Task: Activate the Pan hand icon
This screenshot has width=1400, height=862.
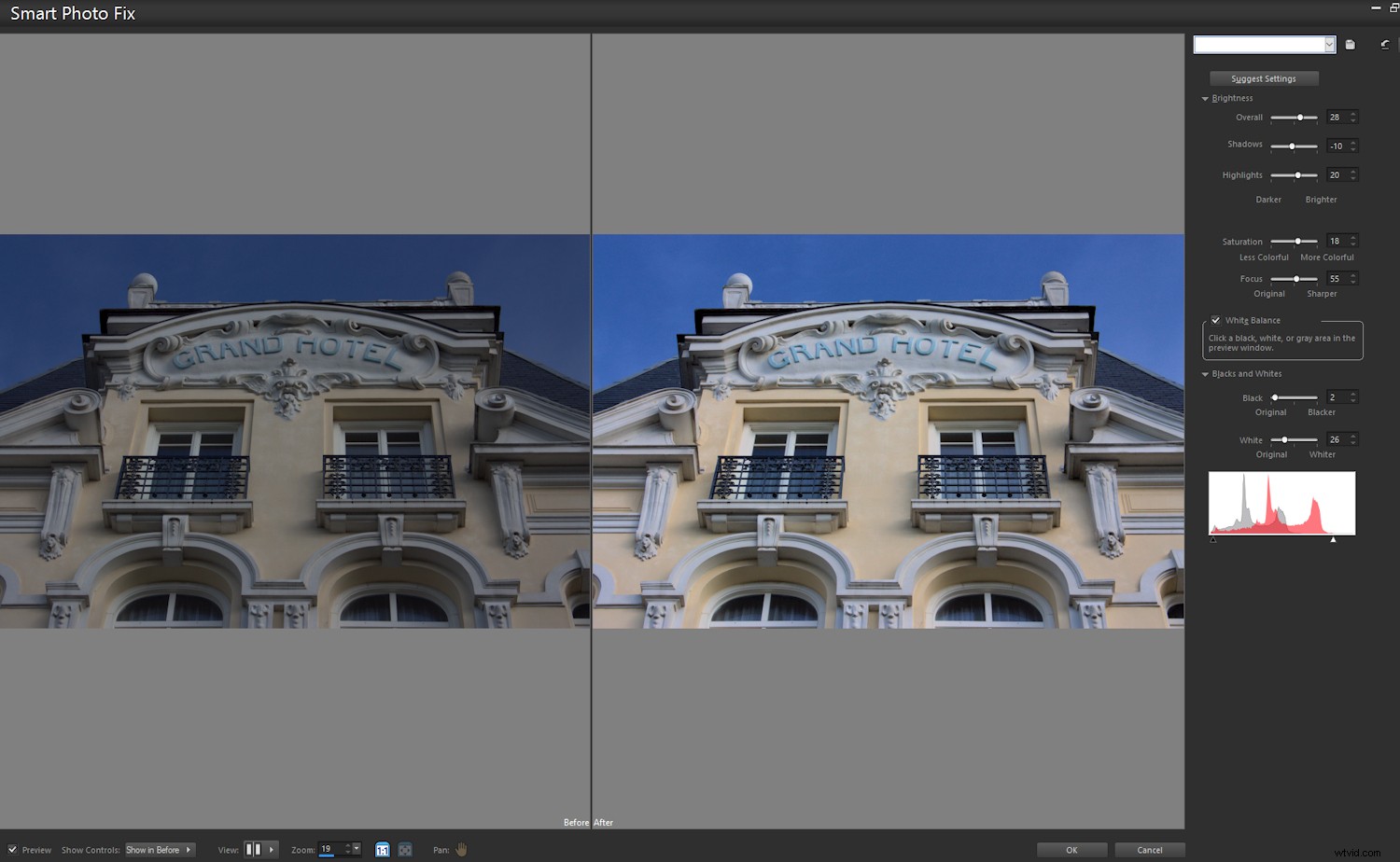Action: [460, 850]
